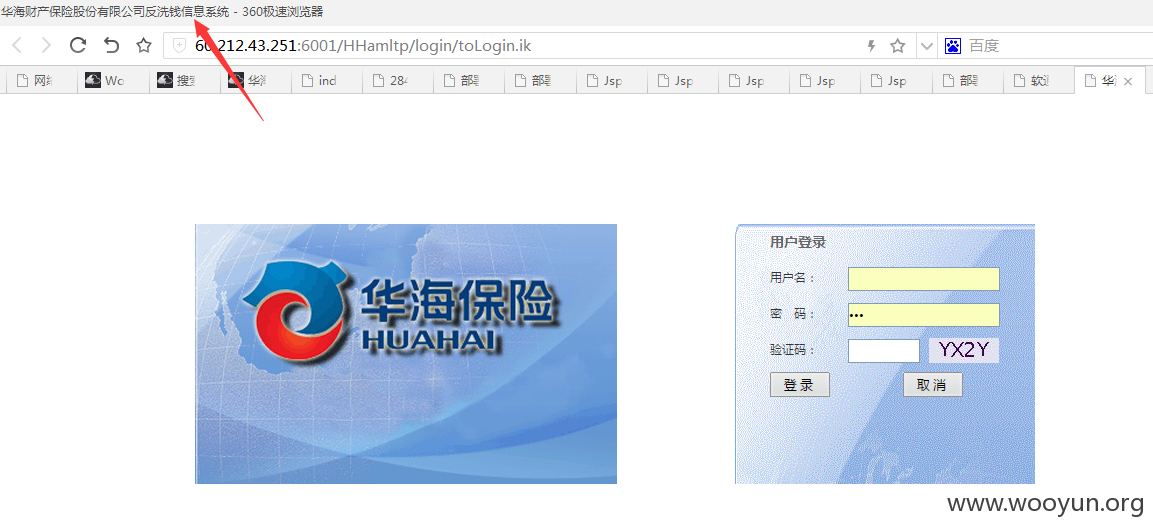This screenshot has height=532, width=1153.
Task: Click the 密码 password field
Action: 924,315
